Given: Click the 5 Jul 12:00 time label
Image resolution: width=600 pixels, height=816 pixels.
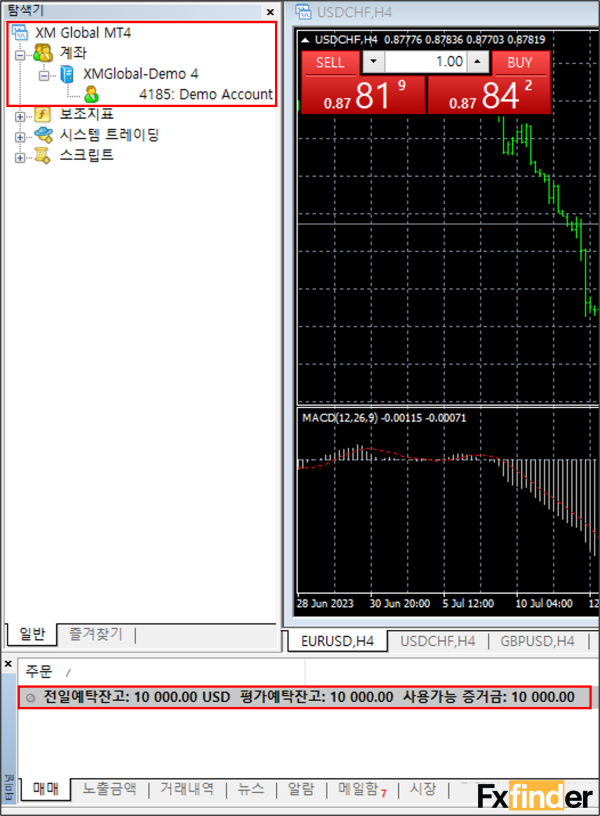Looking at the screenshot, I should tap(468, 604).
